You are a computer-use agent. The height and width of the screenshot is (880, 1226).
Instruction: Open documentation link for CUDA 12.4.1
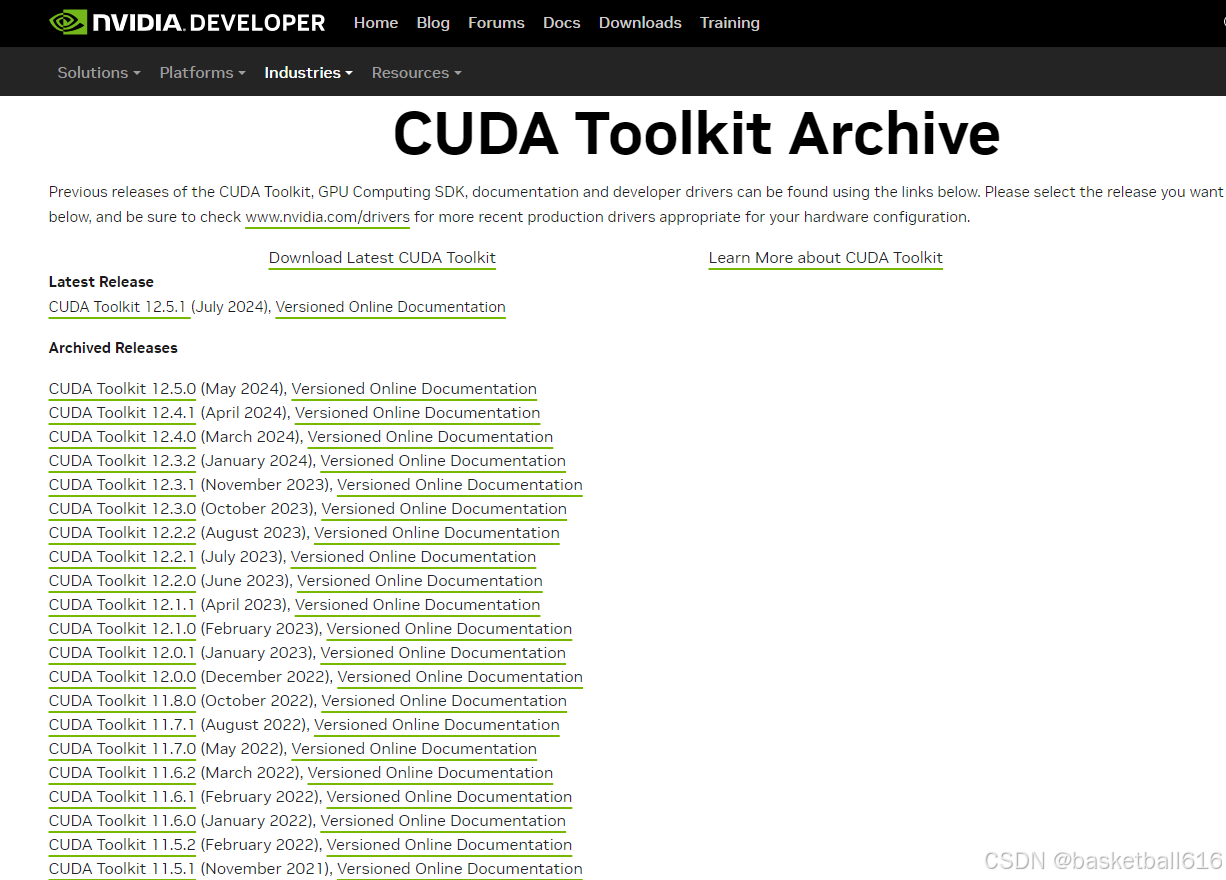pyautogui.click(x=418, y=413)
